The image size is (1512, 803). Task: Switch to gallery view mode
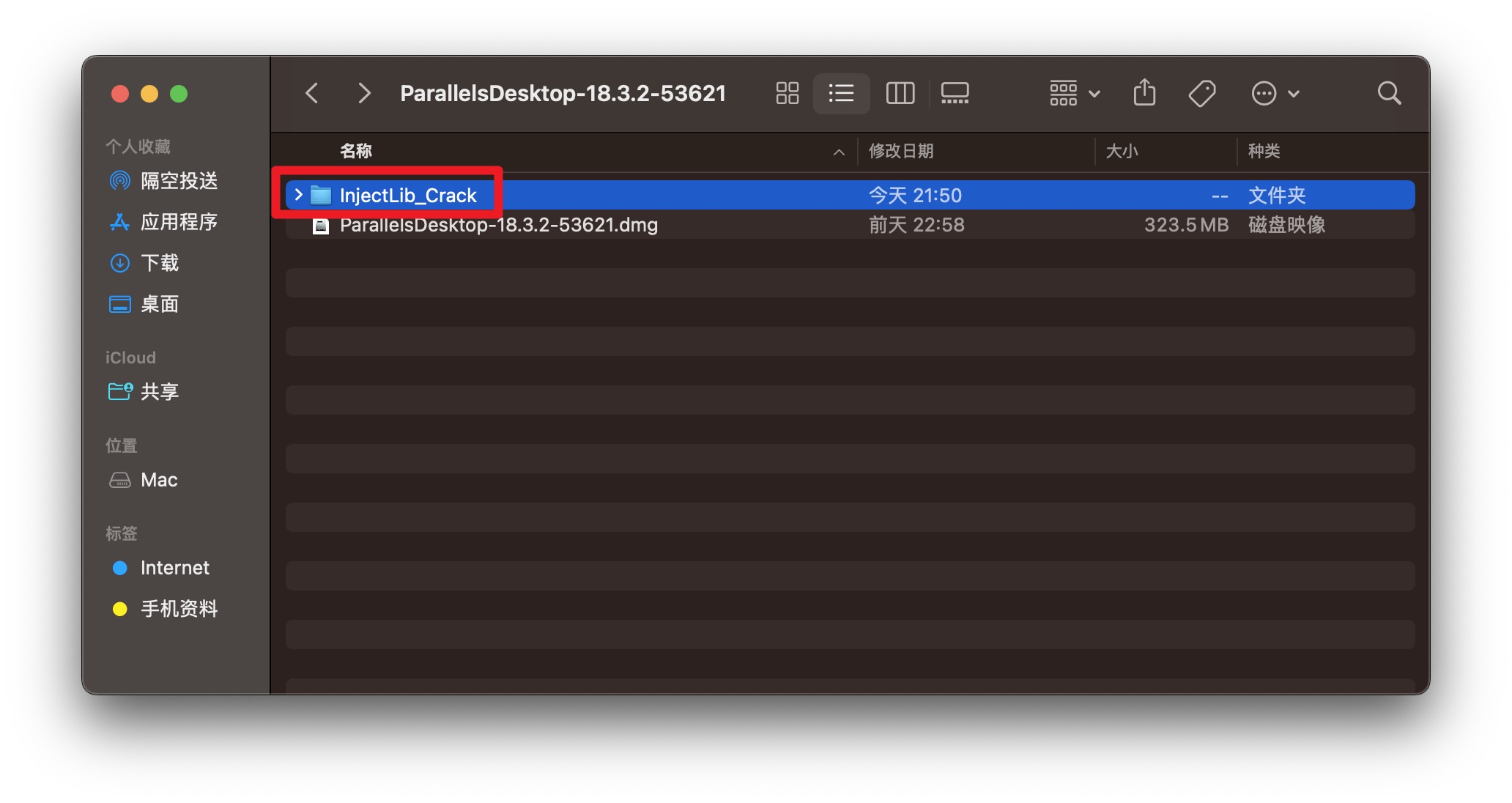click(x=955, y=93)
